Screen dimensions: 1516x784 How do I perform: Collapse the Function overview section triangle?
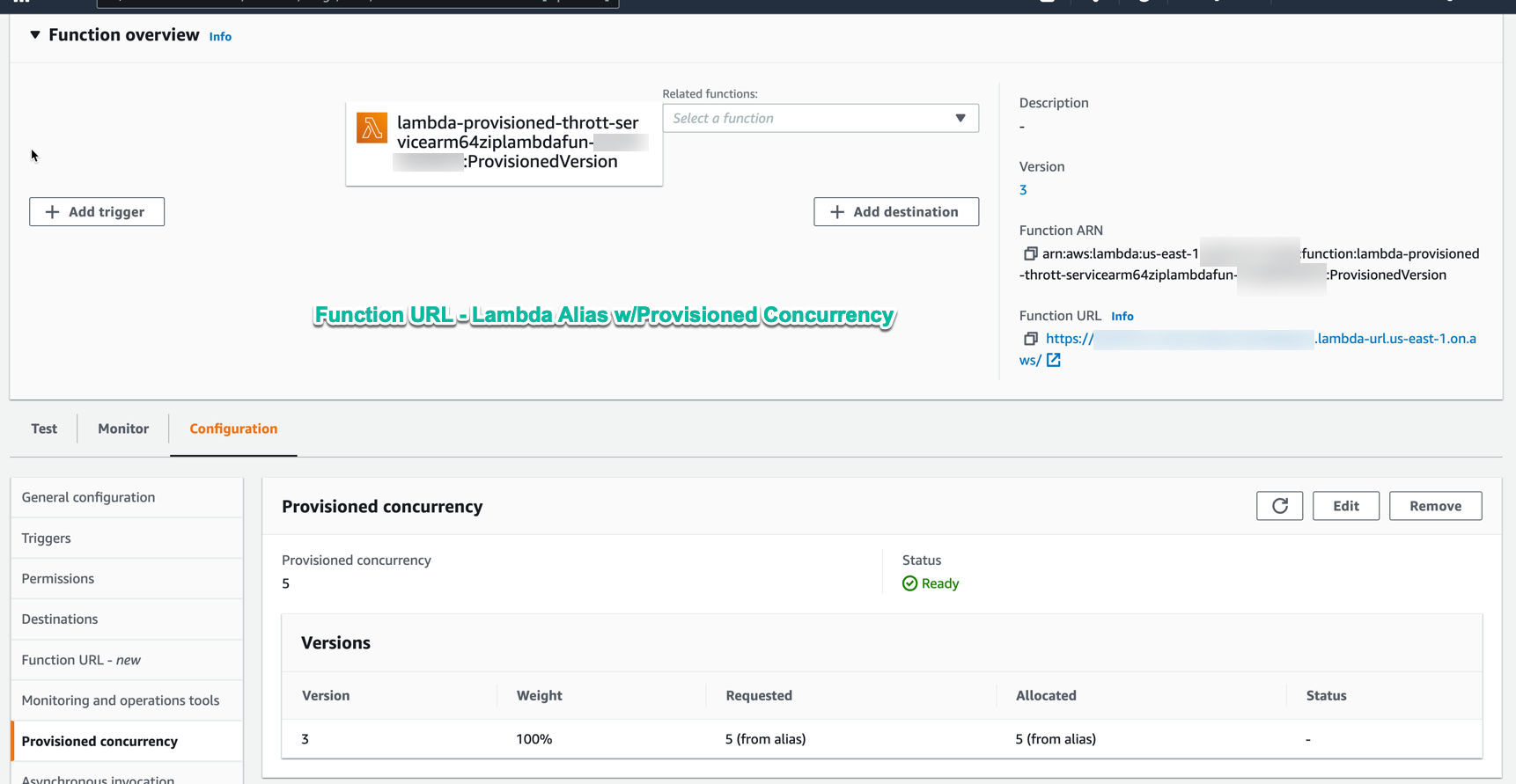[35, 35]
